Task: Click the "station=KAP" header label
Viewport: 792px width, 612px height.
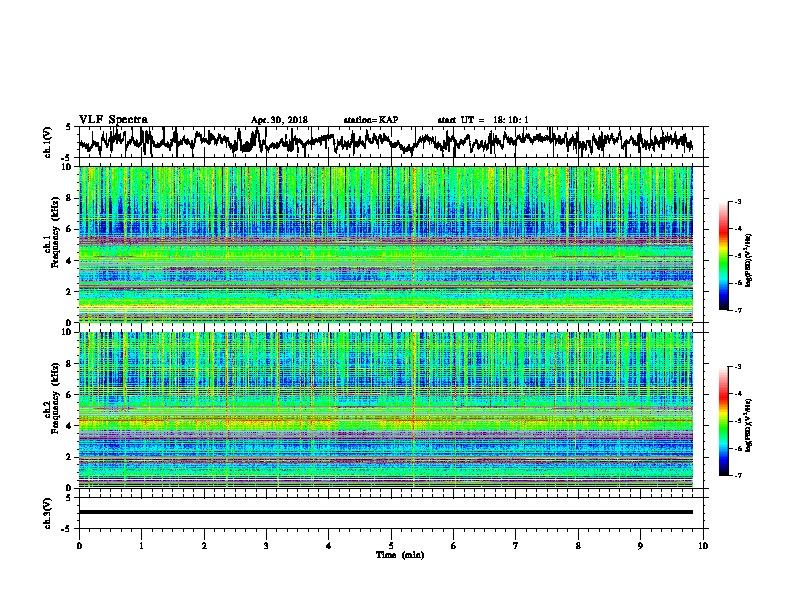Action: tap(371, 120)
